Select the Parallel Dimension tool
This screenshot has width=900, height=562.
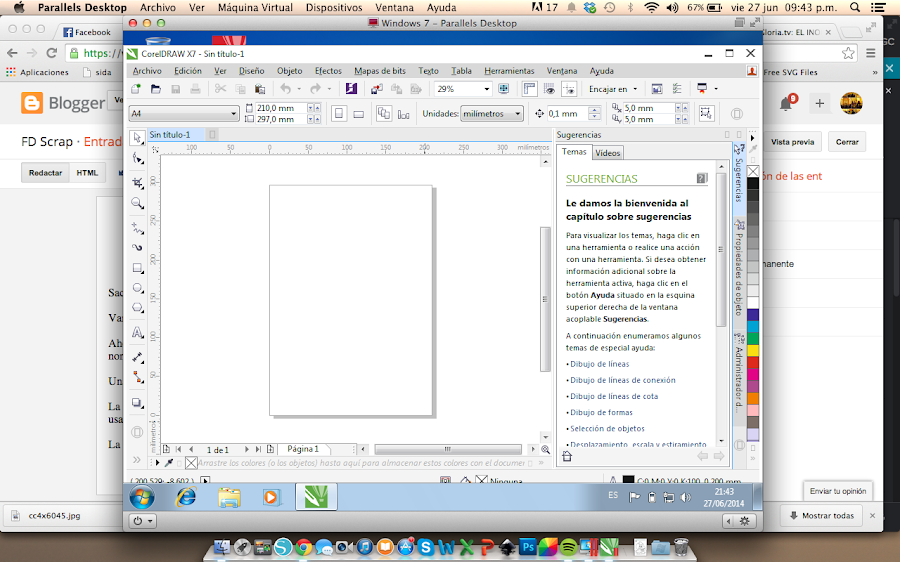coord(137,357)
